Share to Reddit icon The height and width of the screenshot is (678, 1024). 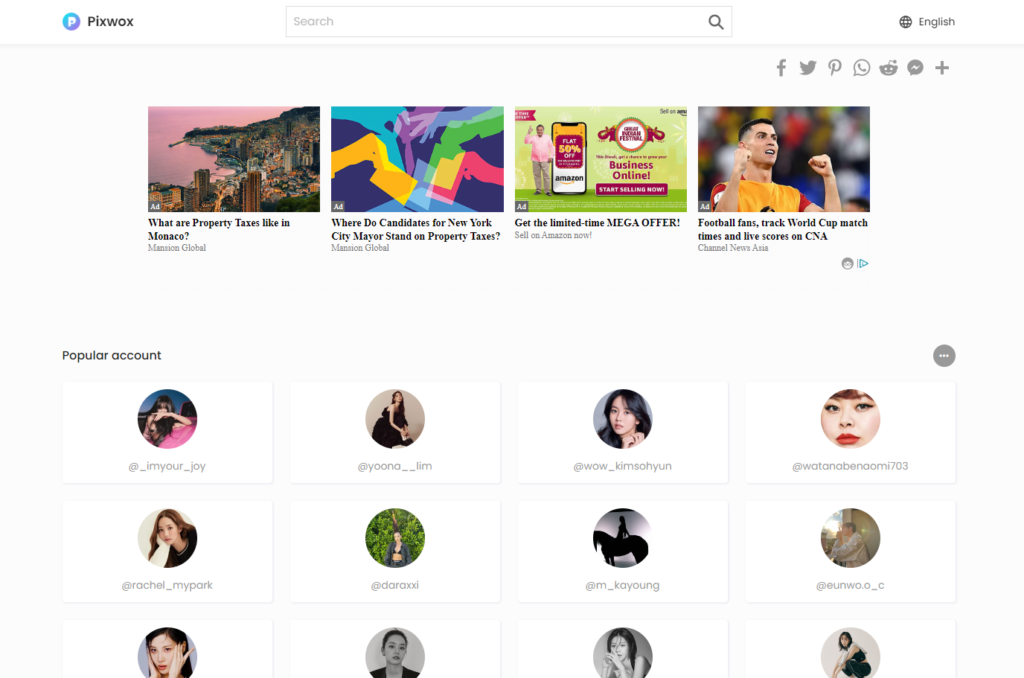(x=888, y=68)
